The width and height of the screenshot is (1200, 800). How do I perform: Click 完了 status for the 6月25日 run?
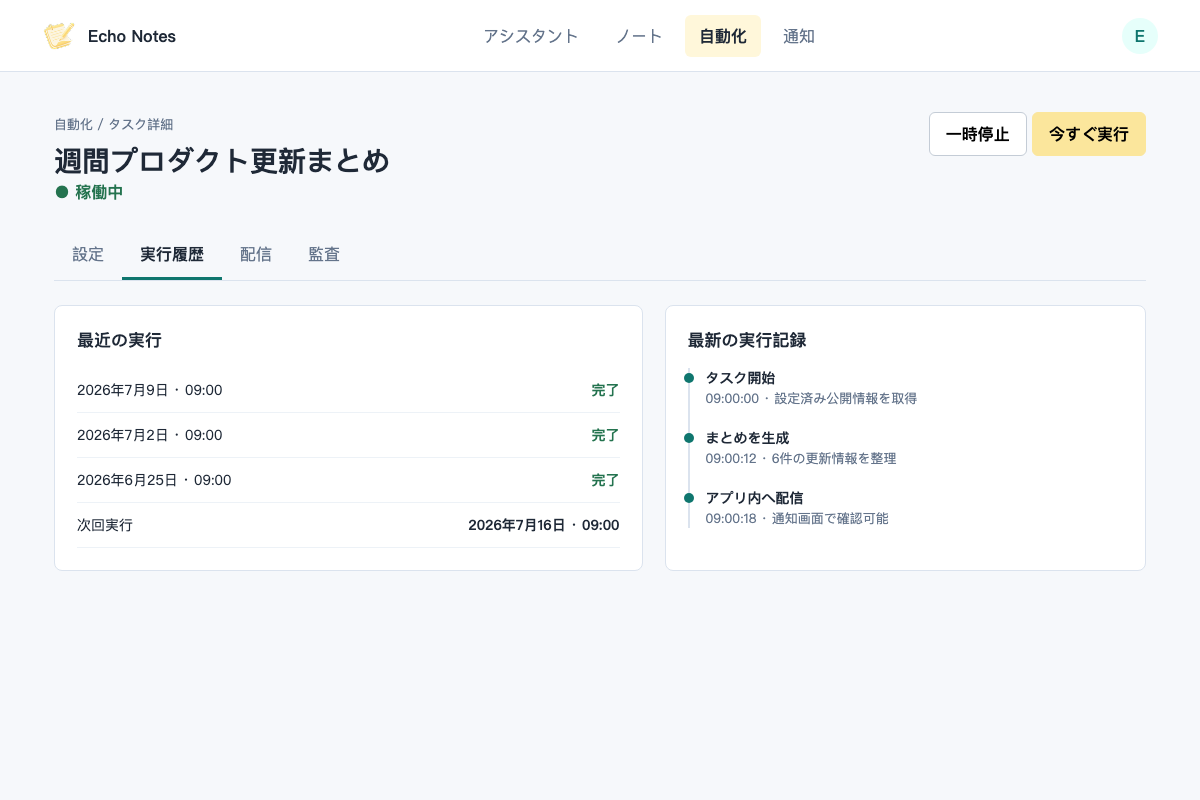(x=605, y=480)
